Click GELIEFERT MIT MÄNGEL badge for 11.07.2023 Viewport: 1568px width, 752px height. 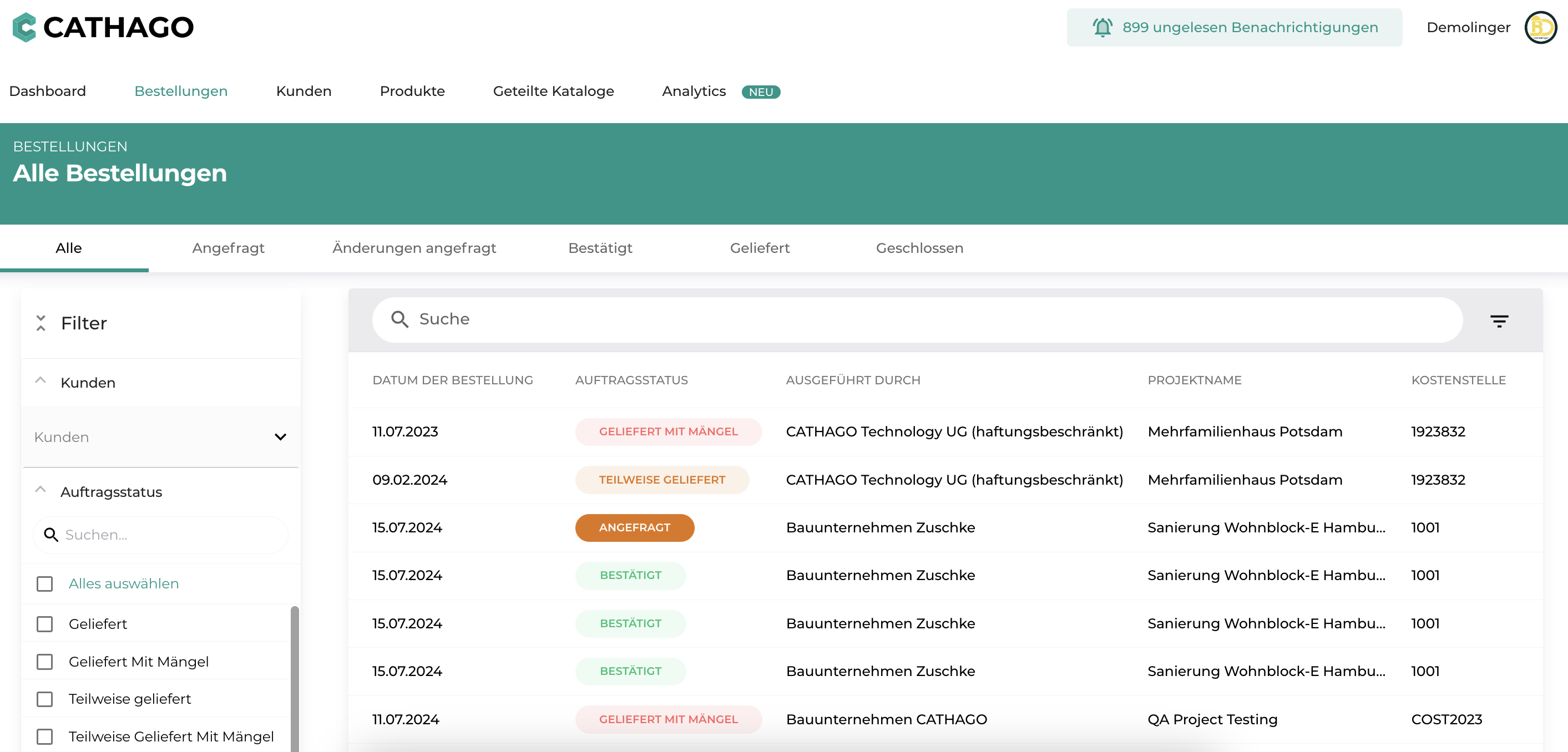(669, 432)
